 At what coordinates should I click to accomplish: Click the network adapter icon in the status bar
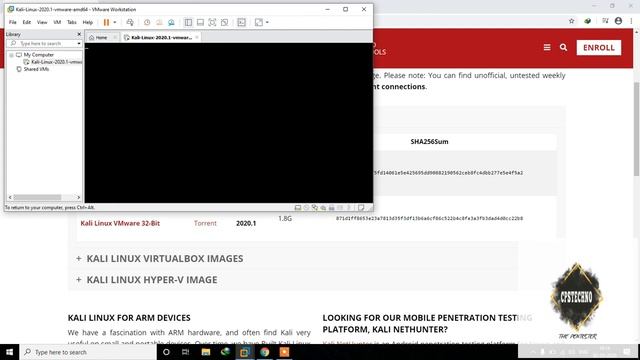(x=315, y=208)
